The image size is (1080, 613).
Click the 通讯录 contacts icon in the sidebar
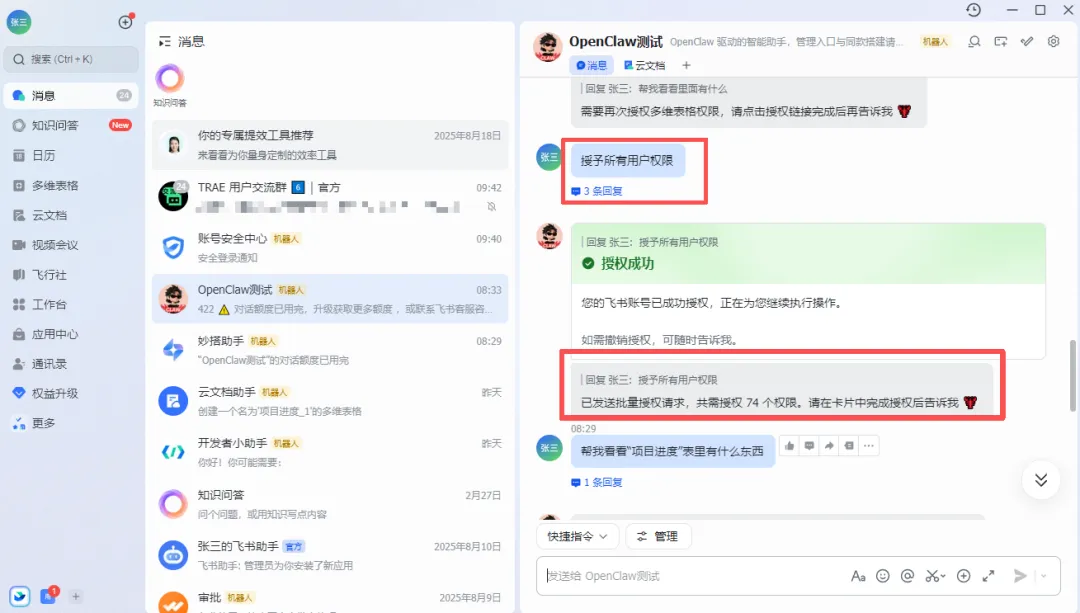tap(19, 364)
